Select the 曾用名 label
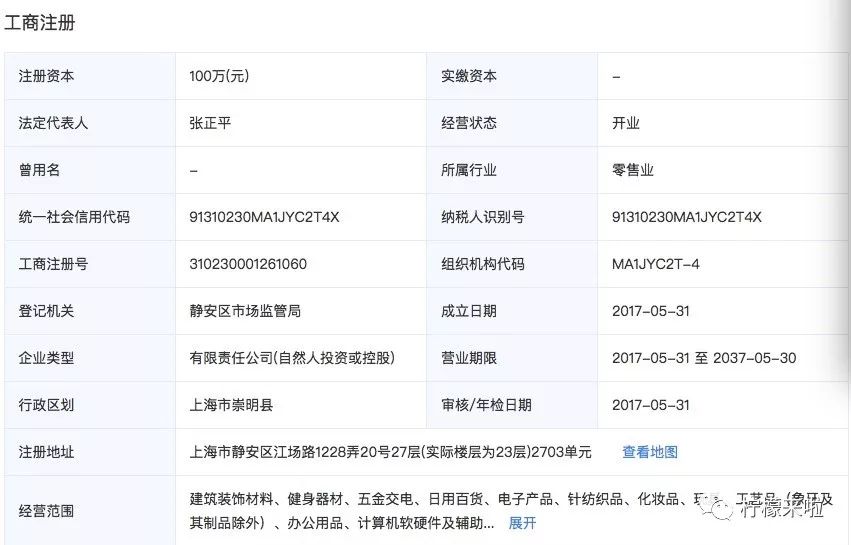Viewport: 851px width, 545px height. coord(39,170)
